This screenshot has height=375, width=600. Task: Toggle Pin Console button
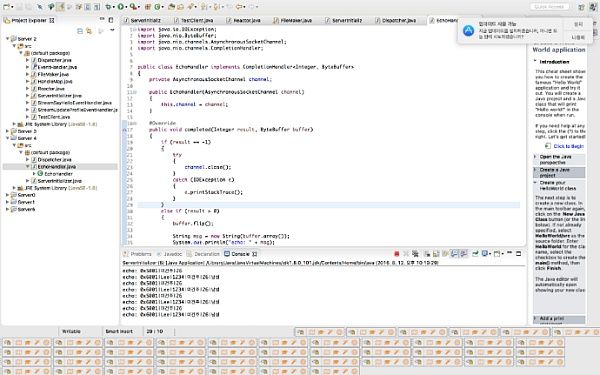[x=475, y=254]
